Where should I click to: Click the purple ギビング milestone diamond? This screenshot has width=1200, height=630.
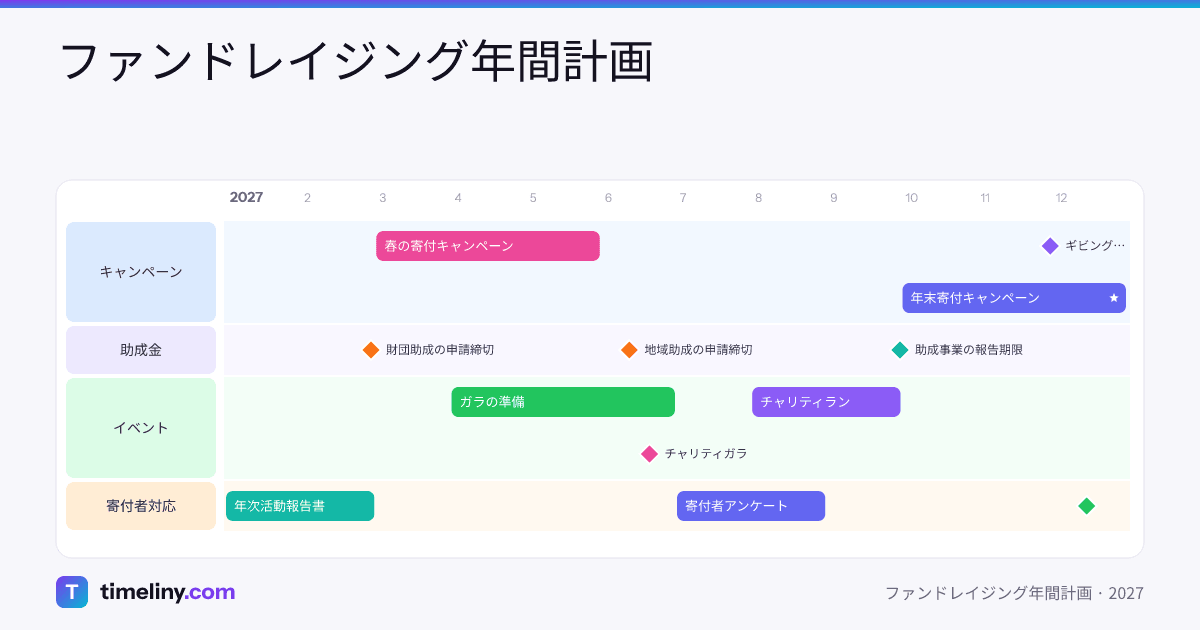[x=1050, y=246]
